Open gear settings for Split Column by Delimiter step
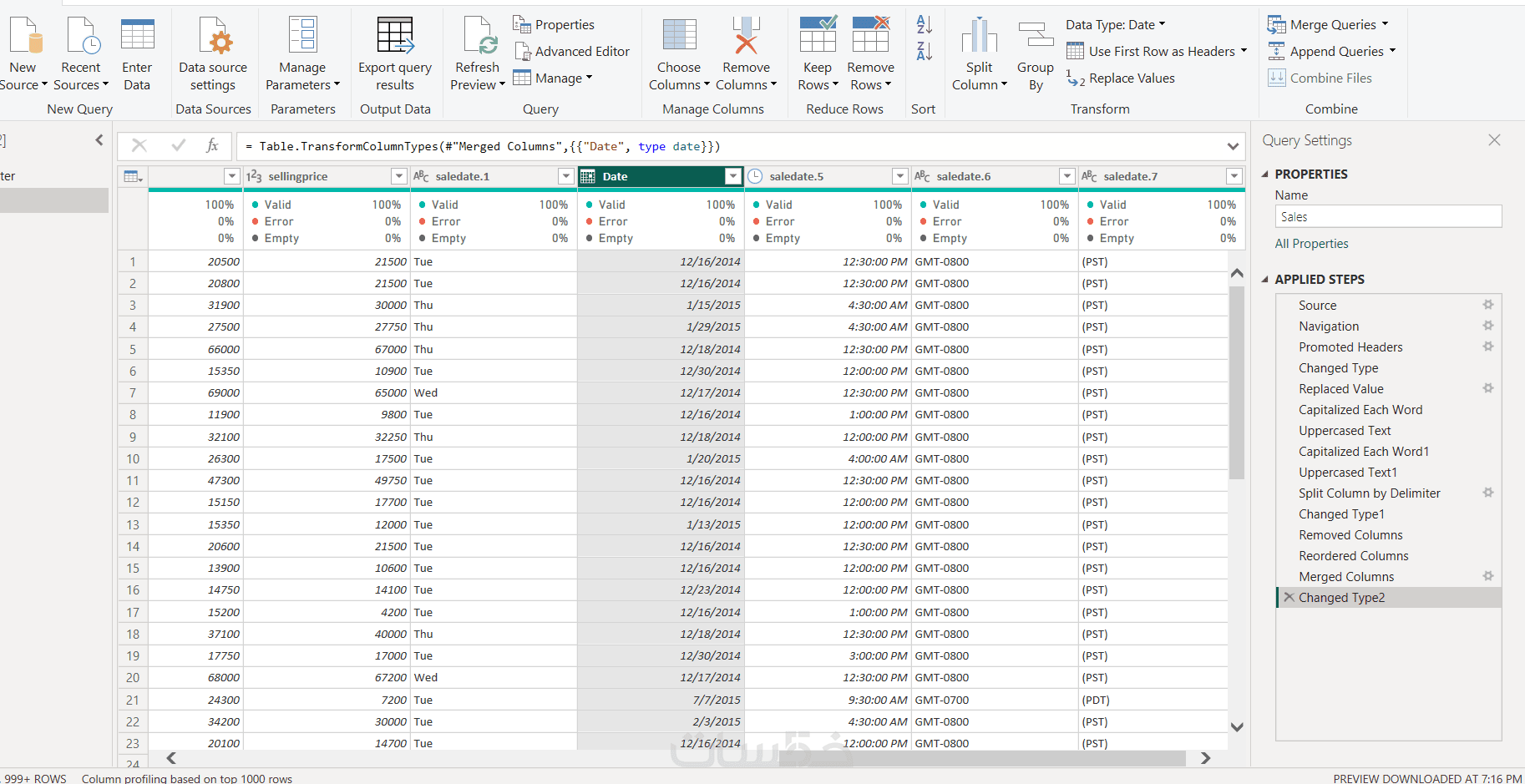This screenshot has width=1525, height=784. tap(1487, 493)
